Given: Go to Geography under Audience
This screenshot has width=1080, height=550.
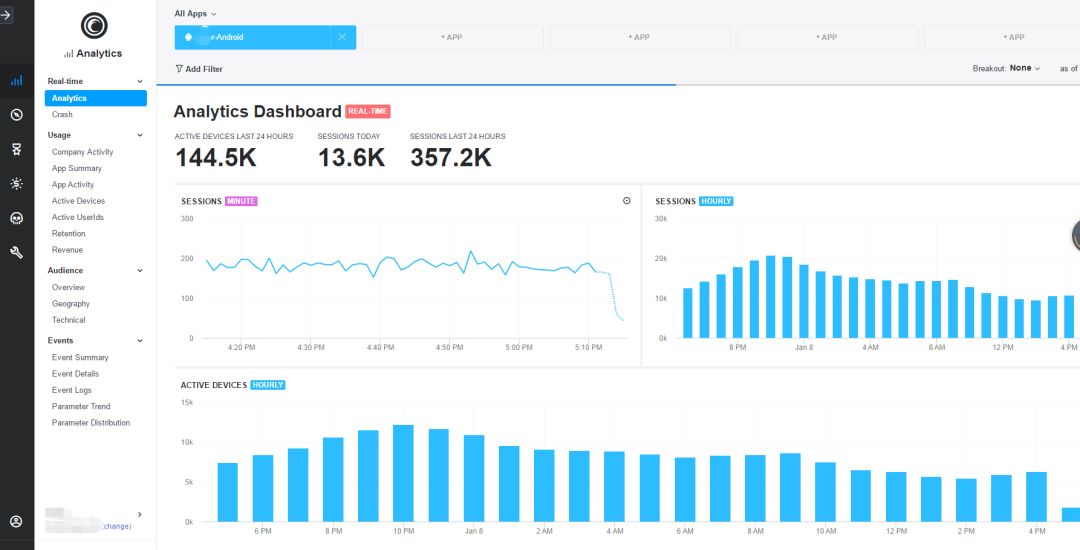Looking at the screenshot, I should [x=70, y=304].
